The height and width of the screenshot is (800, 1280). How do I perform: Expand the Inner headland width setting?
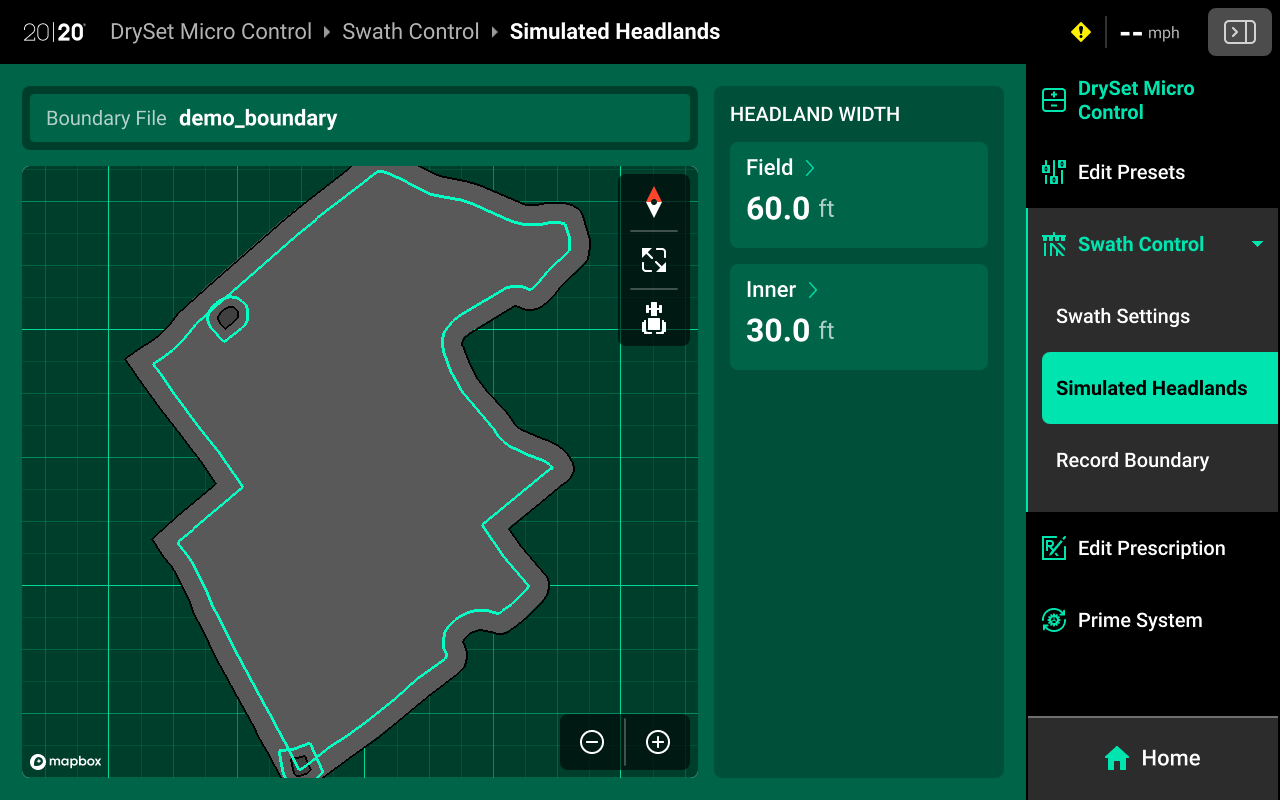click(x=812, y=289)
